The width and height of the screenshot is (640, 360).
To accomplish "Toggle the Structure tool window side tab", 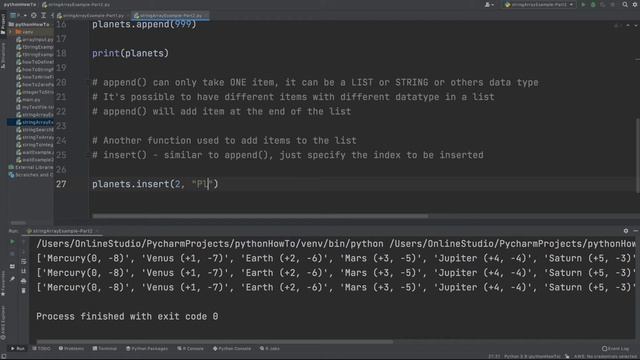I will click(x=3, y=56).
